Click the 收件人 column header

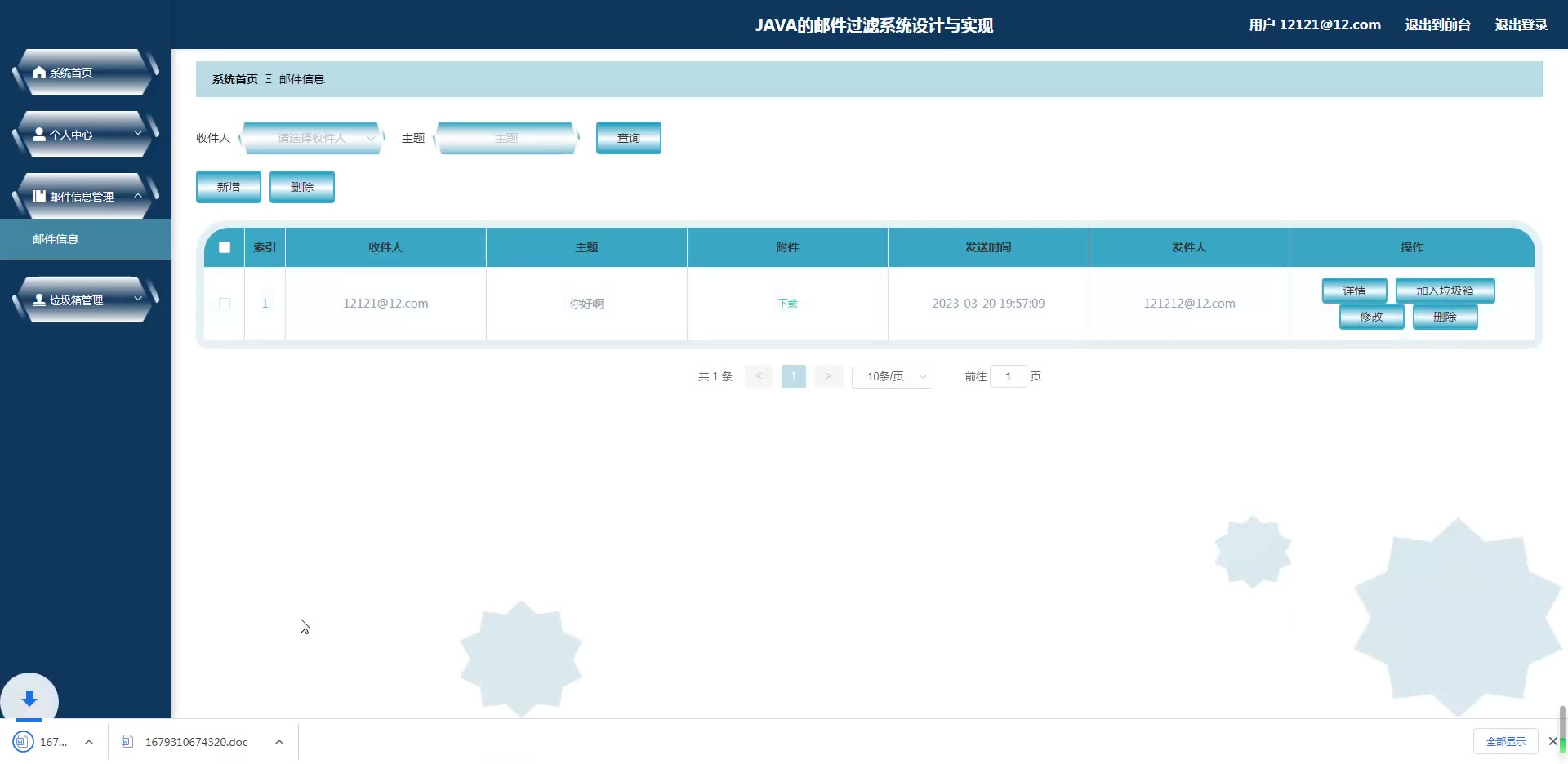[385, 247]
